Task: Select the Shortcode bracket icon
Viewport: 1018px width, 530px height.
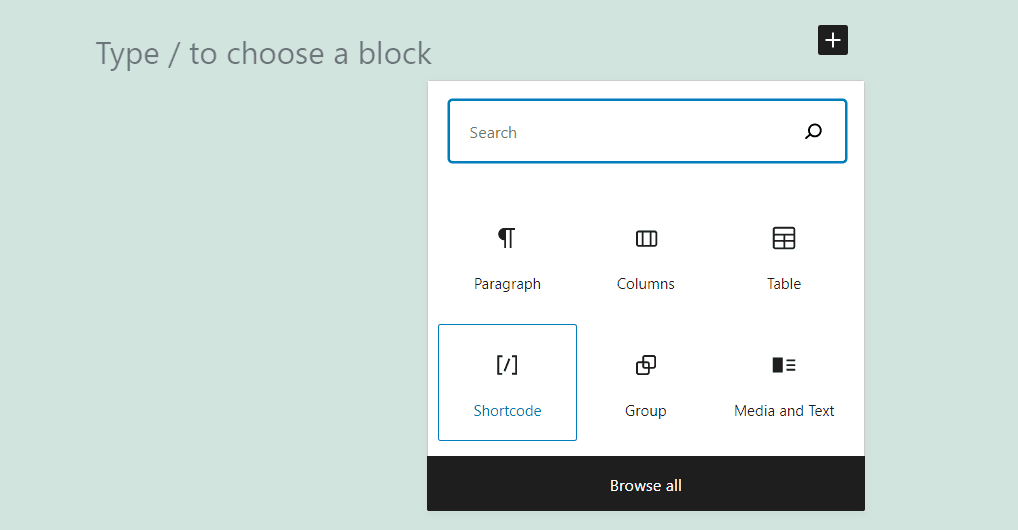Action: tap(507, 365)
